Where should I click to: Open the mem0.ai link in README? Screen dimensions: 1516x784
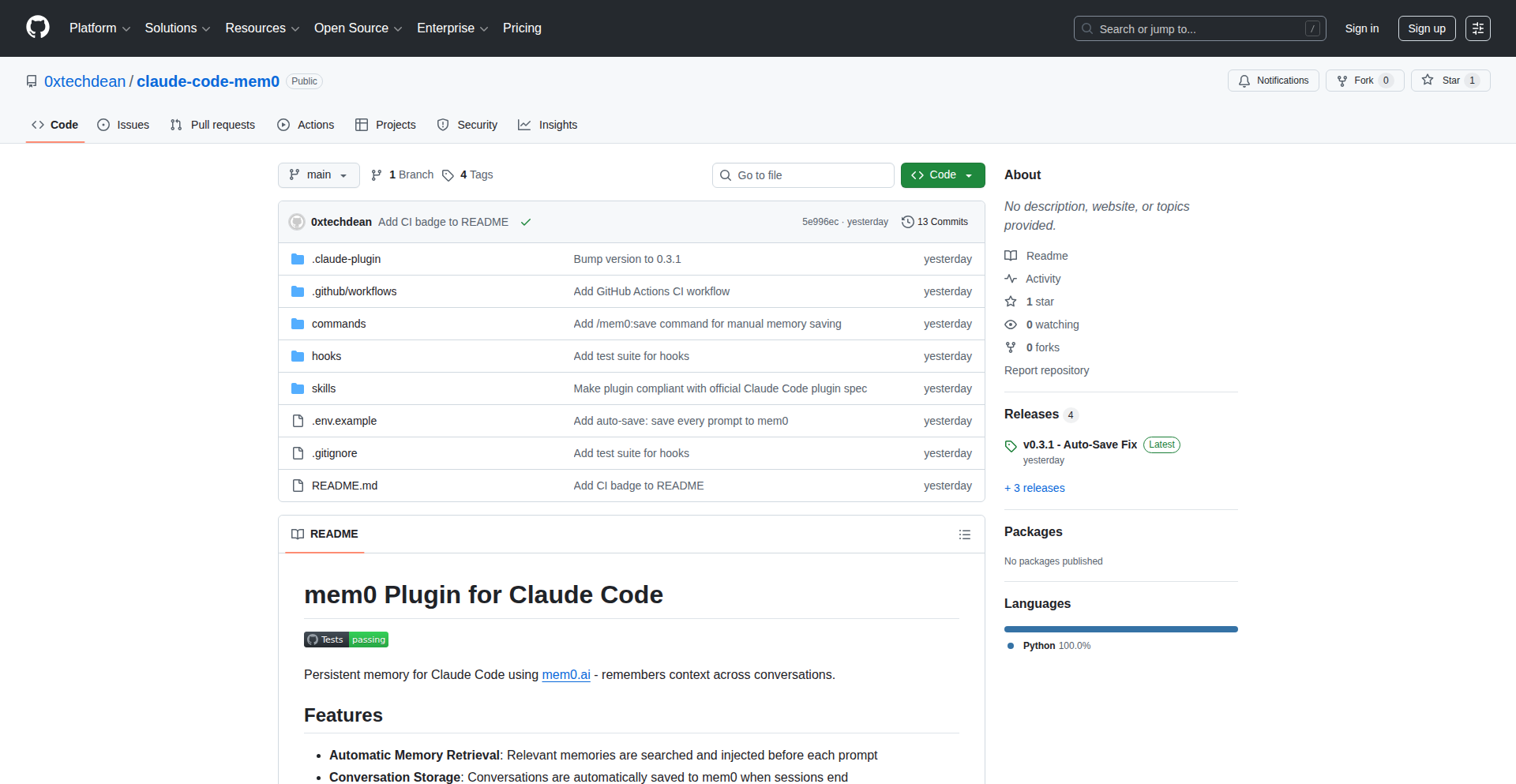[x=565, y=674]
